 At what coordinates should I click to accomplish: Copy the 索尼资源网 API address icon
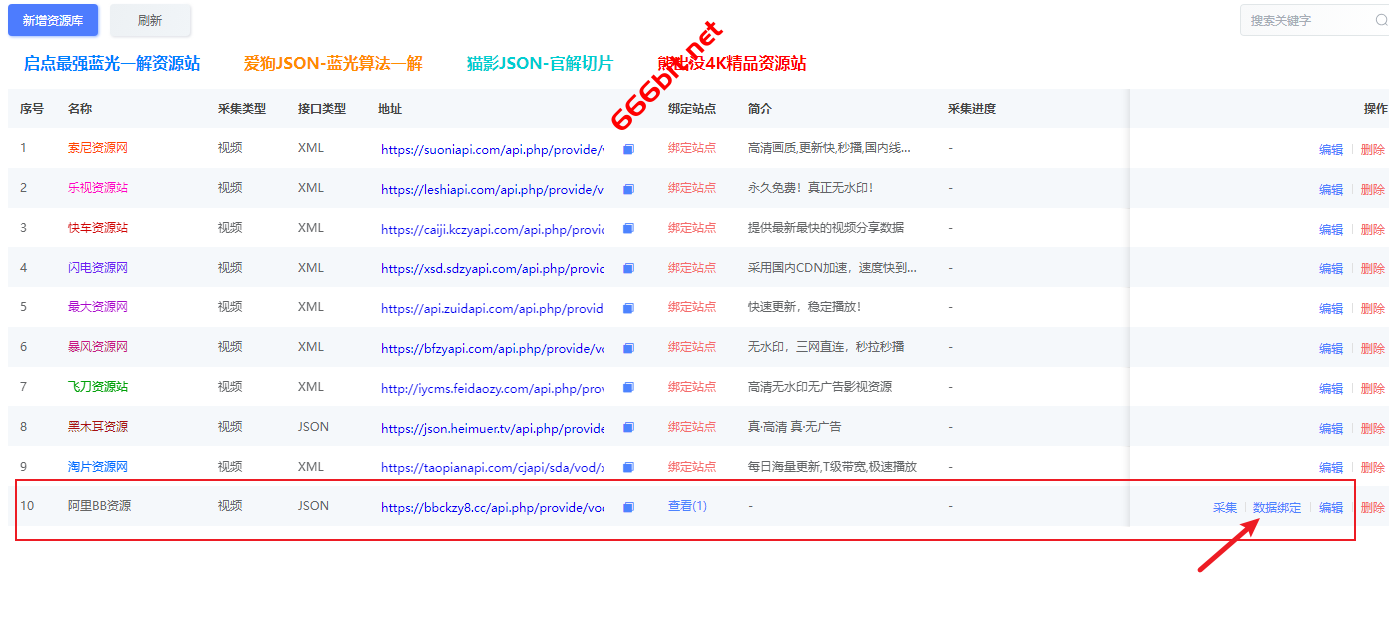coord(628,148)
